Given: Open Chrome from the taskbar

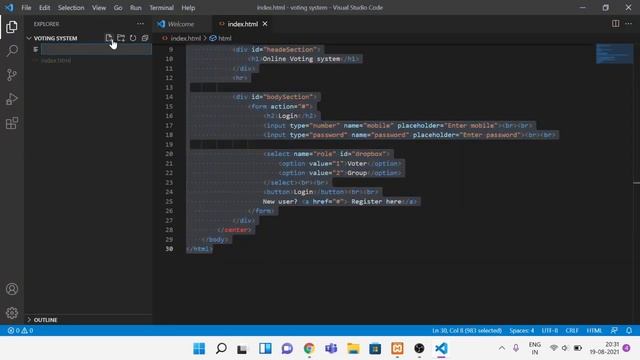Looking at the screenshot, I should (309, 348).
